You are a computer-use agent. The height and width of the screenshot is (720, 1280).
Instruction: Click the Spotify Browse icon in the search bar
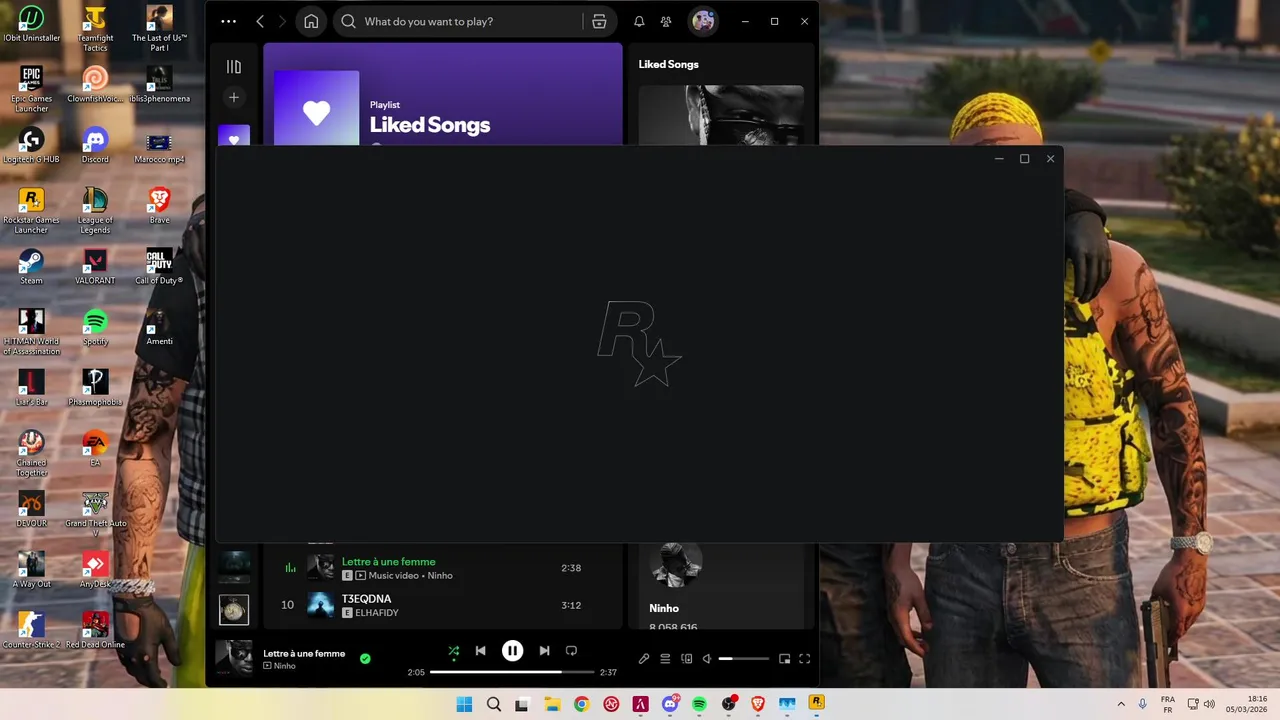599,21
